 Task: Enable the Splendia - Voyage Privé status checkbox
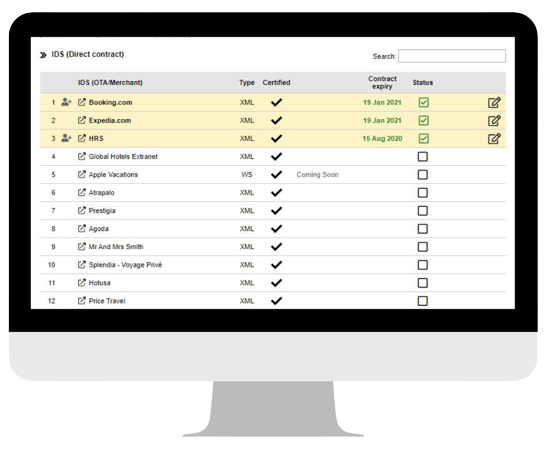click(x=423, y=265)
